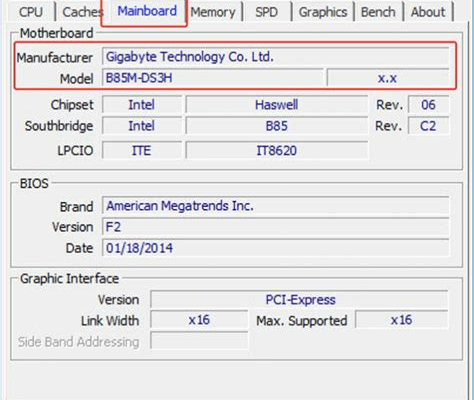Click the BIOS date 01/18/2014

[276, 248]
